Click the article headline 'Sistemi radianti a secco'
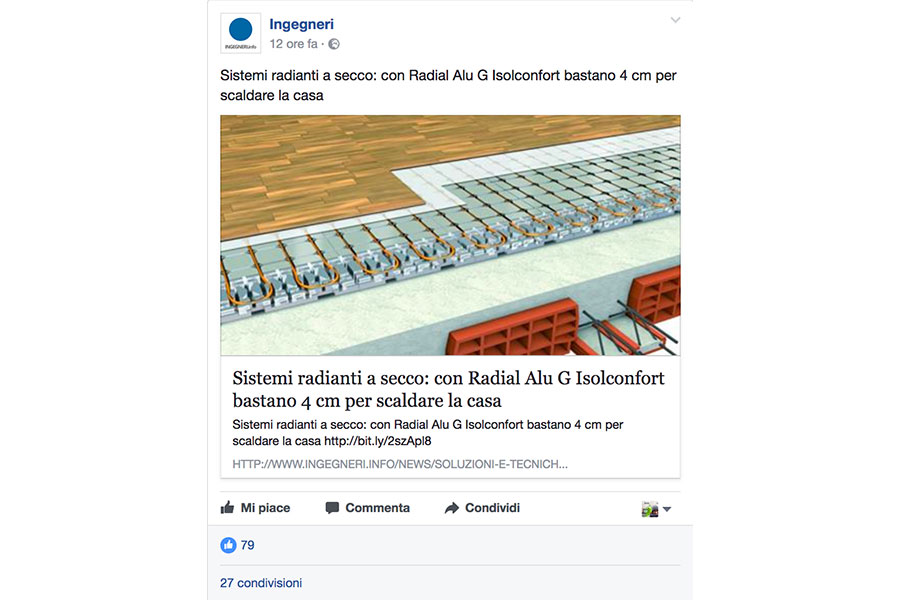The image size is (900, 600). pyautogui.click(x=448, y=389)
